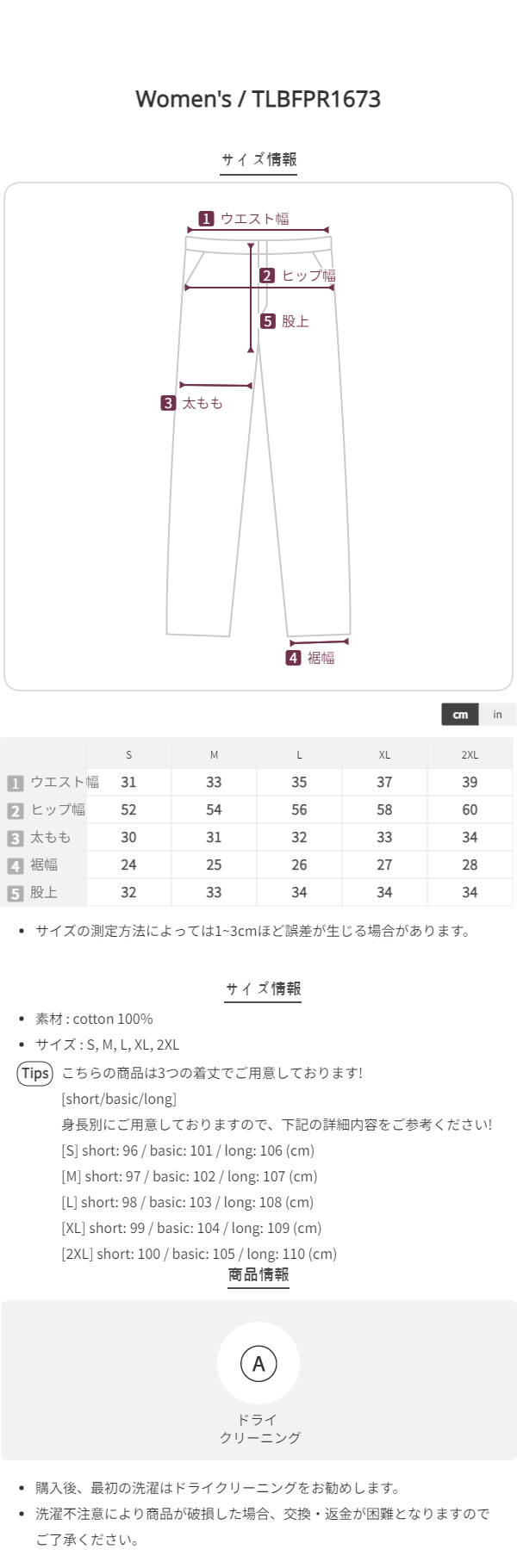Click the table row 1 waist number badge

point(15,783)
